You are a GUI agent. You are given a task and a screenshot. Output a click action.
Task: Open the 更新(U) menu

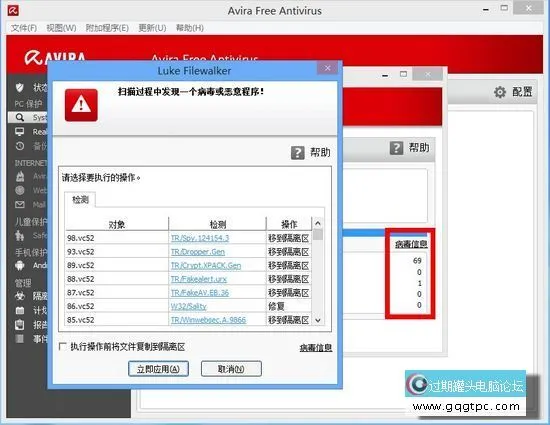(x=152, y=28)
